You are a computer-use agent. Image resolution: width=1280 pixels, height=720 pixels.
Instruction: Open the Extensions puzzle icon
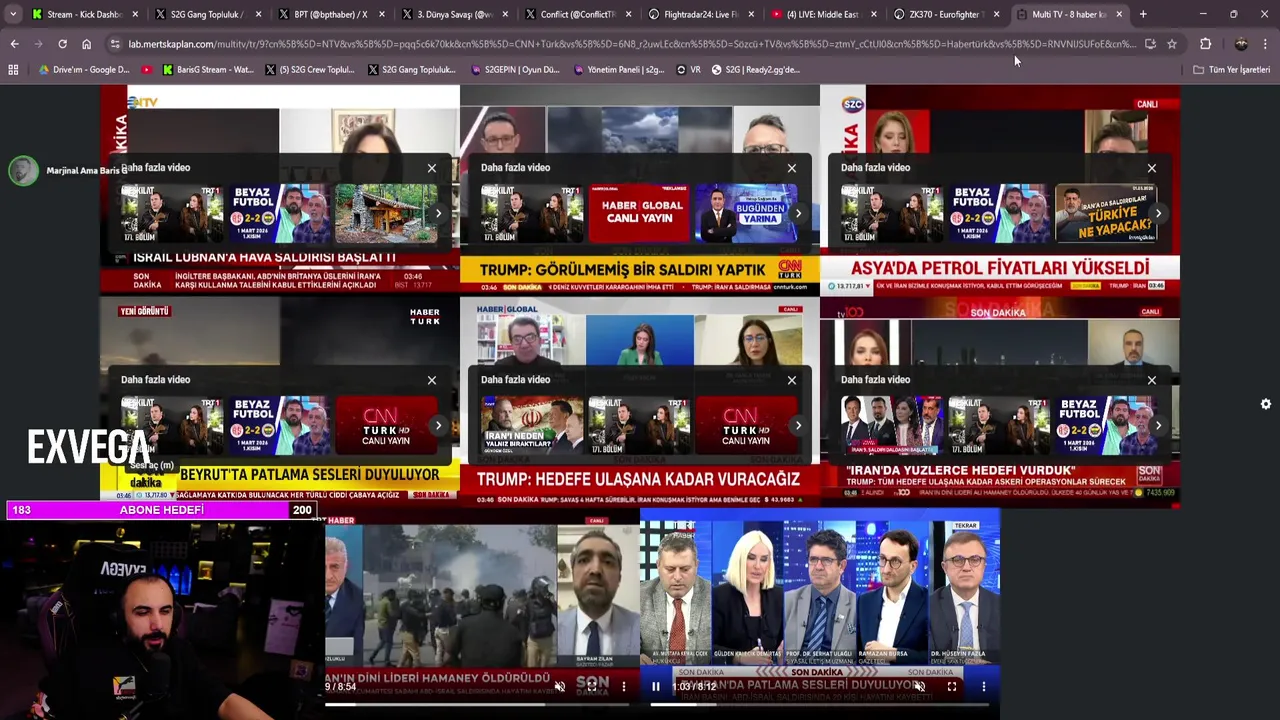point(1205,44)
